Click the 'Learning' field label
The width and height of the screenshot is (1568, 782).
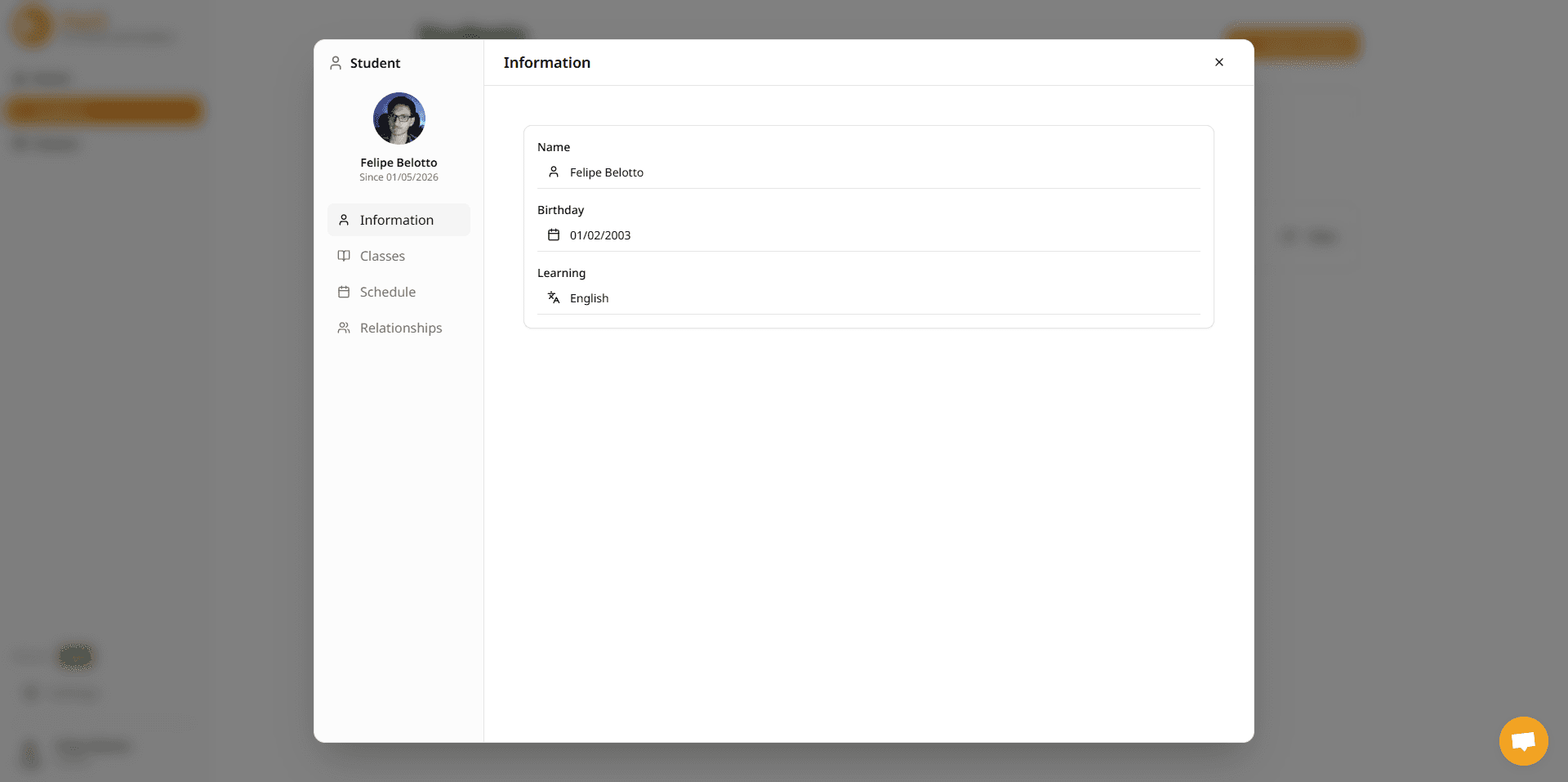(x=562, y=273)
